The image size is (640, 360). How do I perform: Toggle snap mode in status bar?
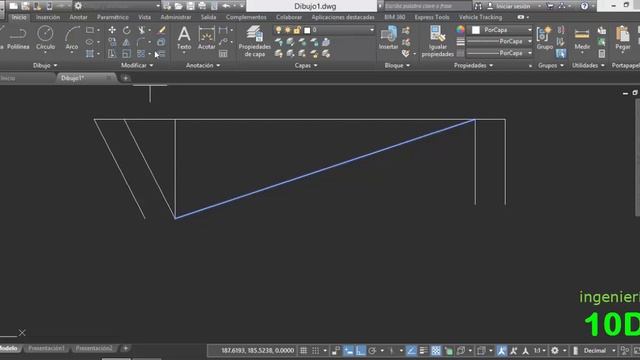click(x=316, y=351)
